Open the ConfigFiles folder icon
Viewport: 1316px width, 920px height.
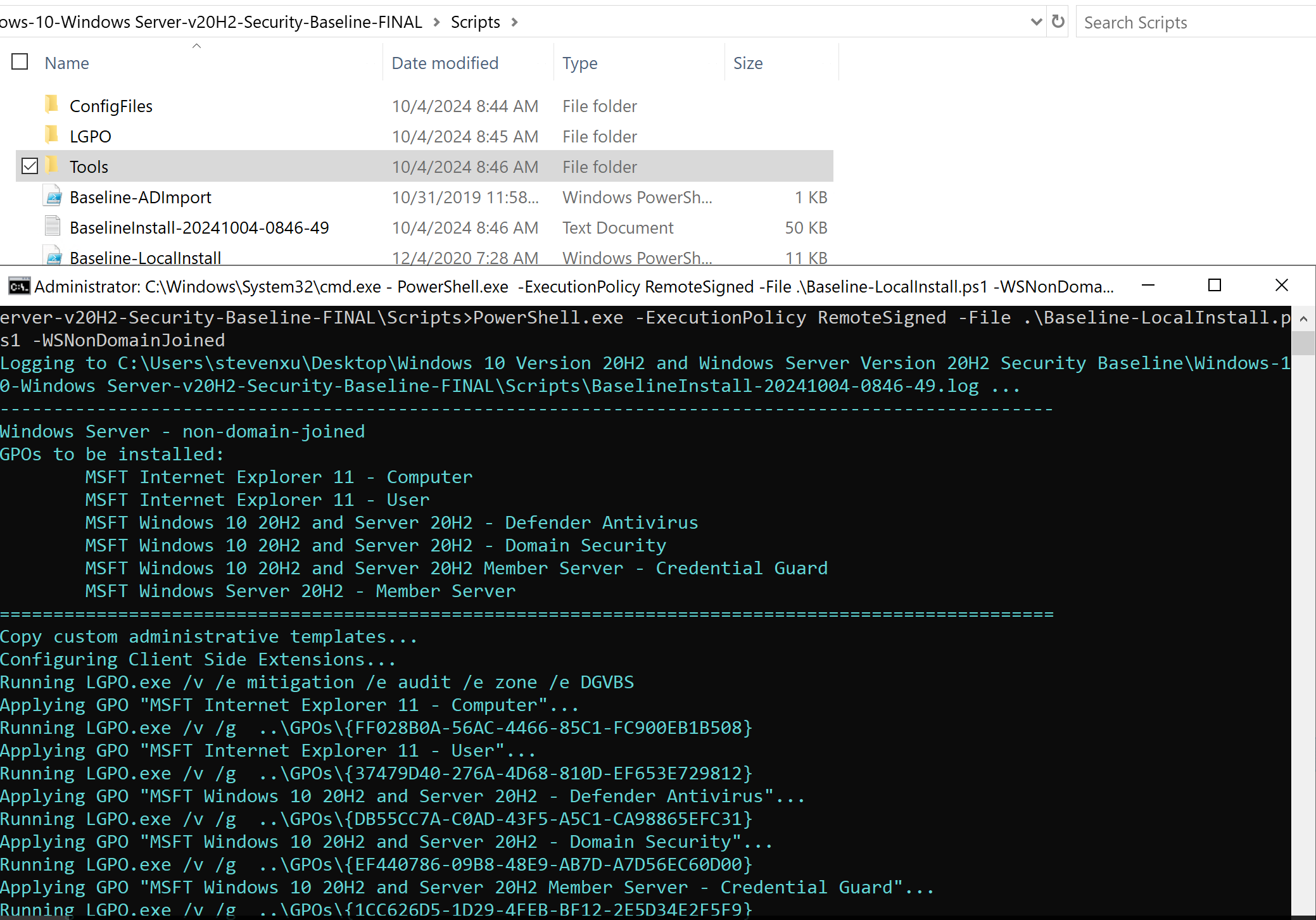tap(53, 104)
